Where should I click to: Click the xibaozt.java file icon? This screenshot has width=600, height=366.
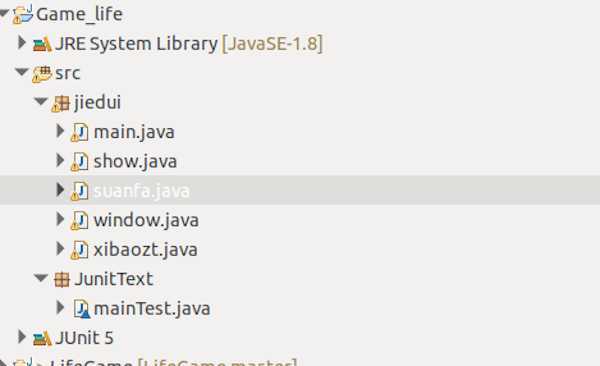(80, 250)
